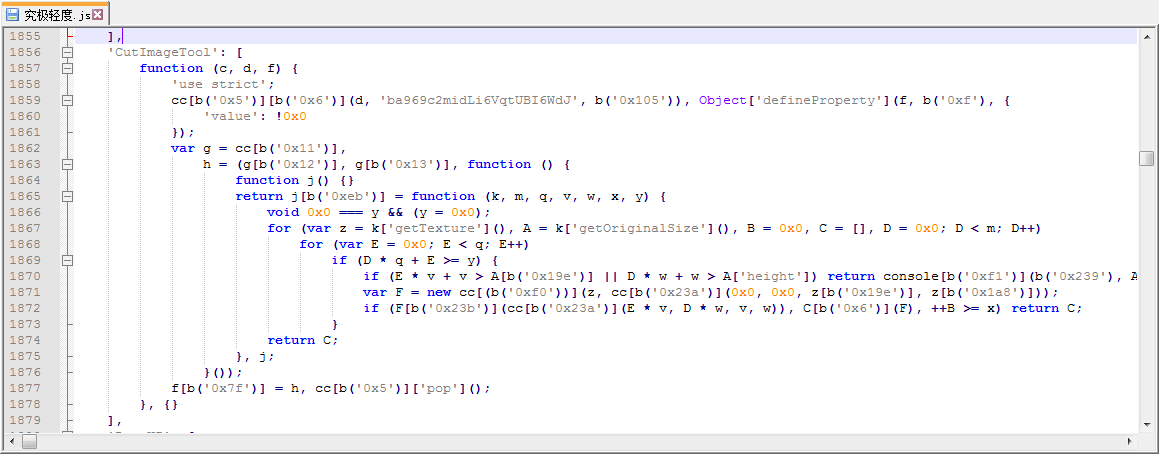1159x454 pixels.
Task: Click line number 1873 in the margin
Action: (24, 325)
